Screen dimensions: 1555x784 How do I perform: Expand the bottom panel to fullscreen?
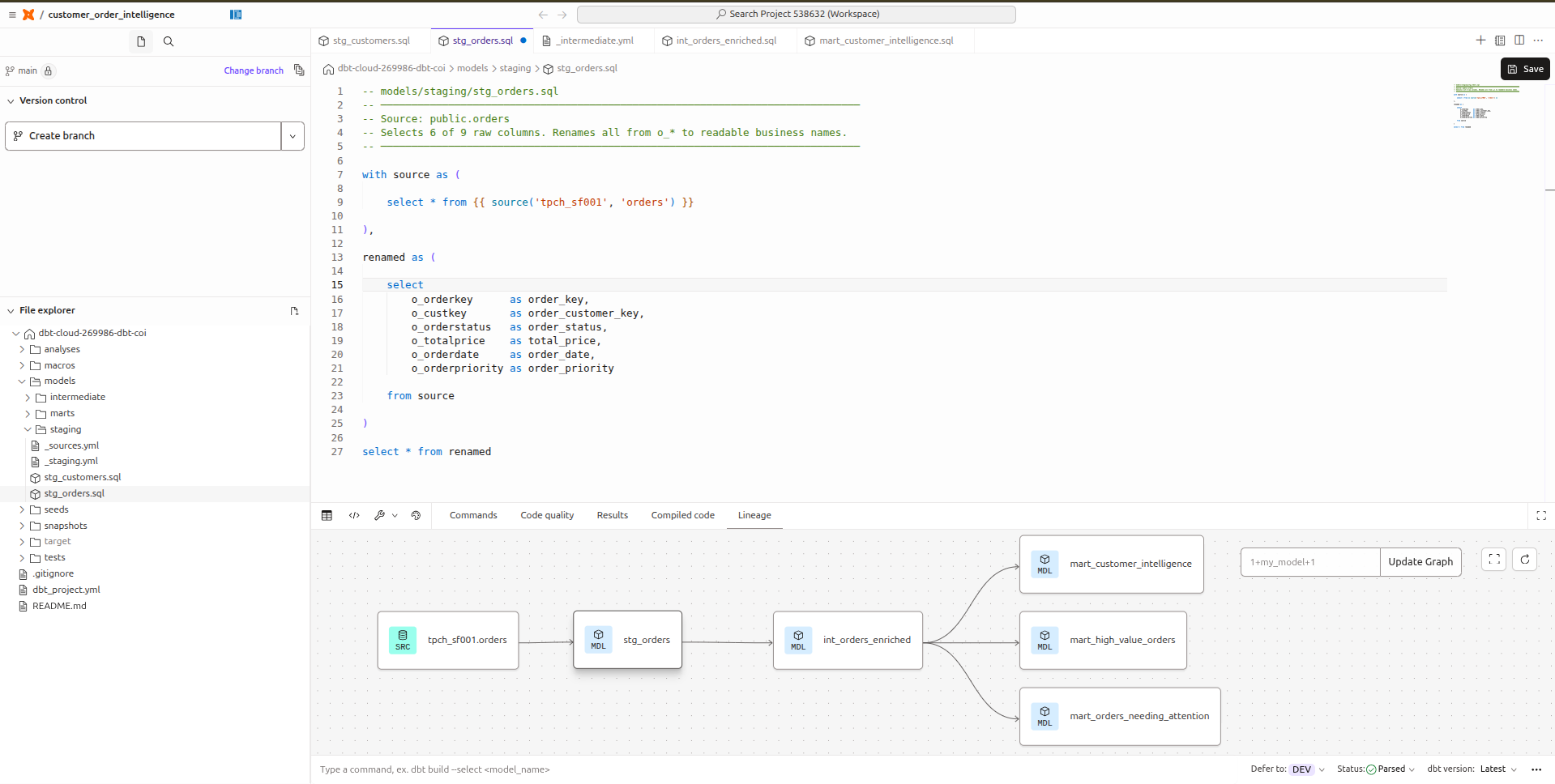click(x=1541, y=515)
